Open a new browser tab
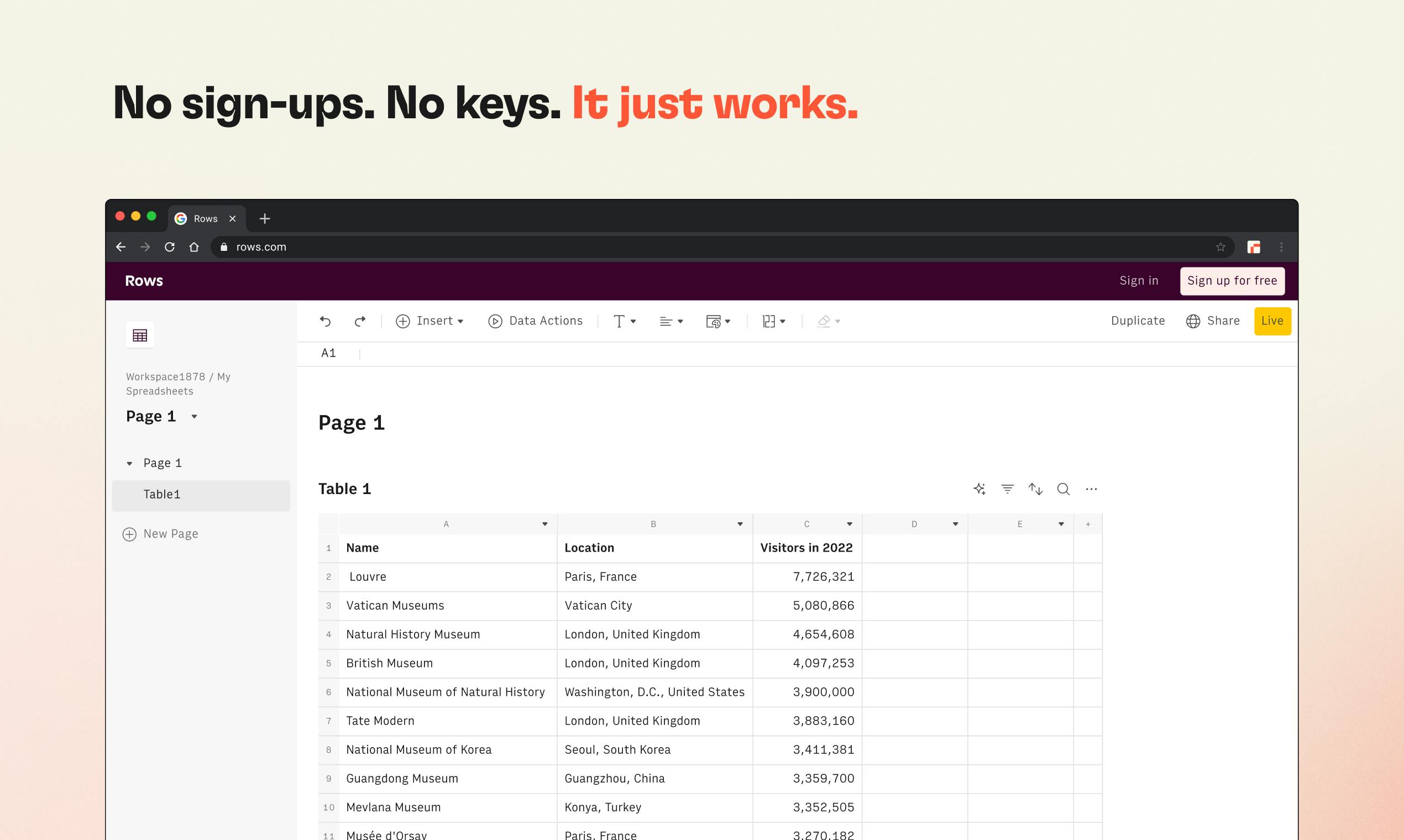1404x840 pixels. 264,218
